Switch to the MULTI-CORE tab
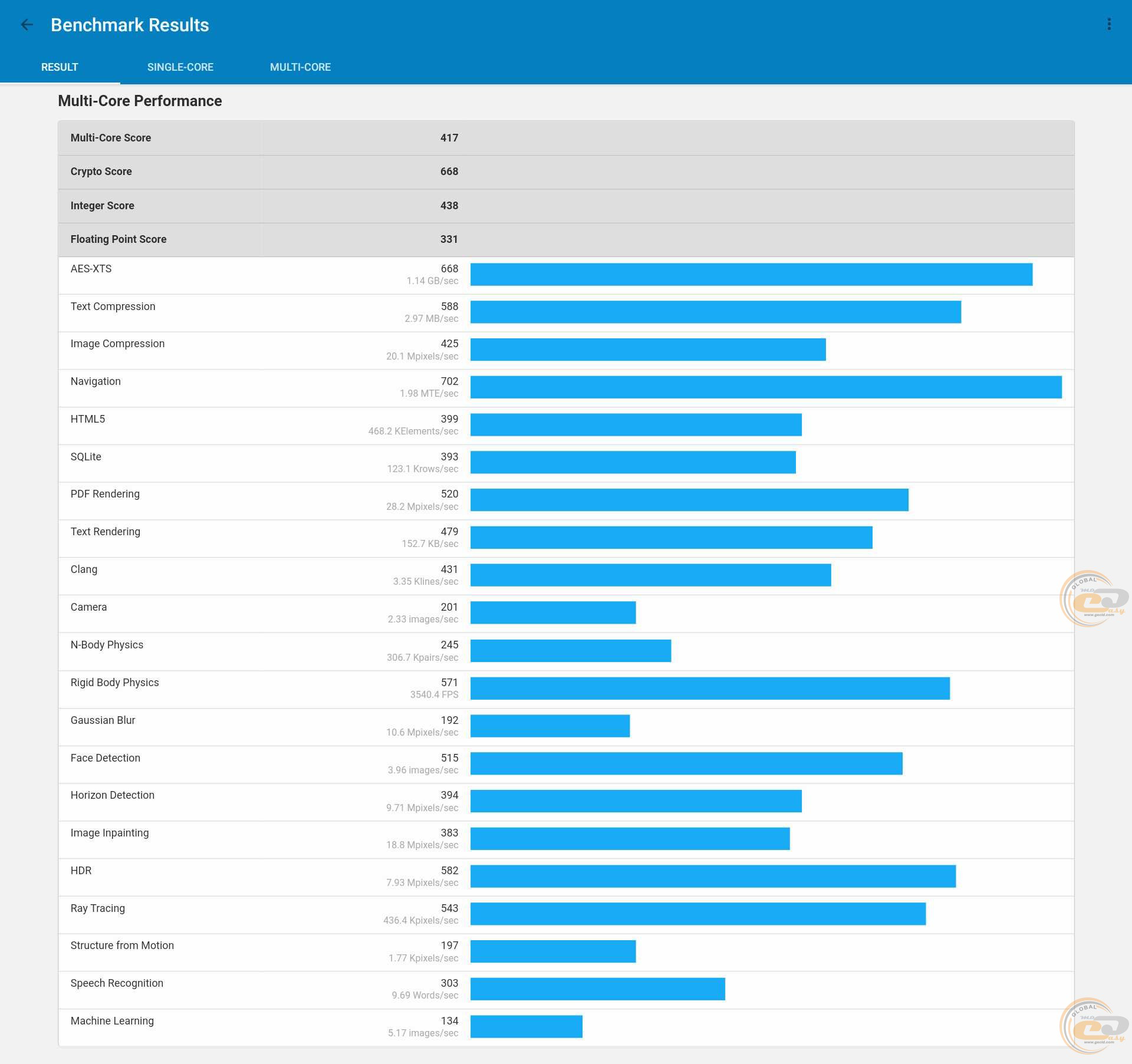Viewport: 1132px width, 1064px height. [x=300, y=67]
